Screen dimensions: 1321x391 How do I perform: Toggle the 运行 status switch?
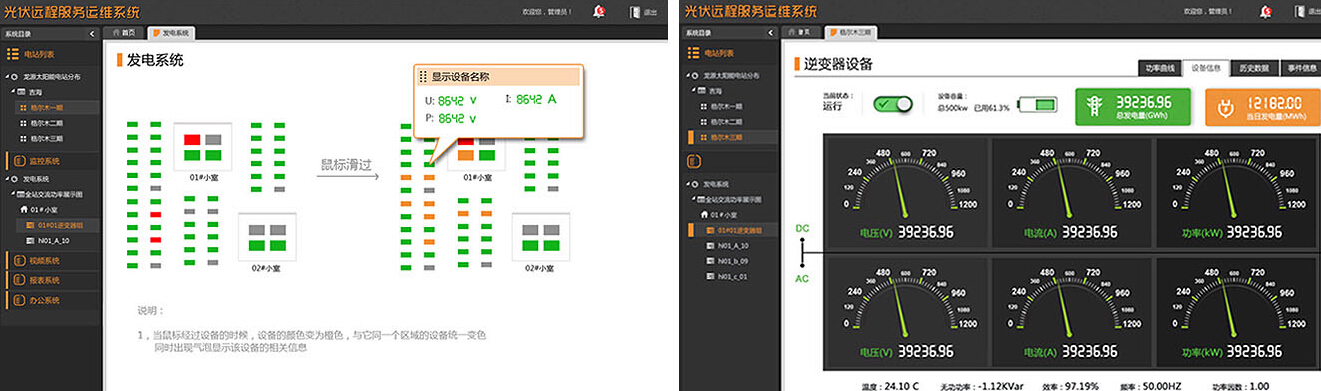point(893,104)
